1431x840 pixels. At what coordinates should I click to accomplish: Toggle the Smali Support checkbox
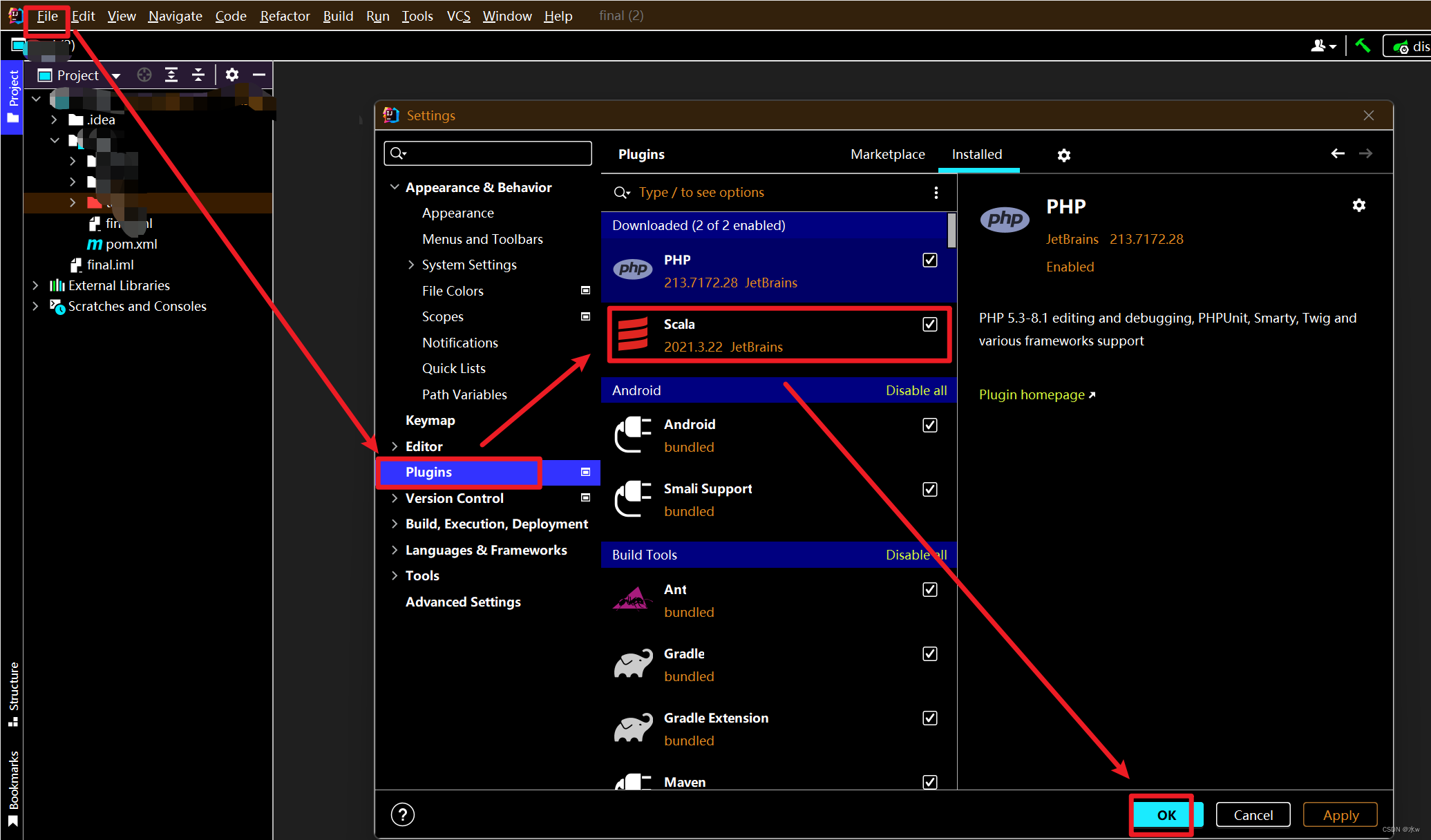click(x=930, y=489)
